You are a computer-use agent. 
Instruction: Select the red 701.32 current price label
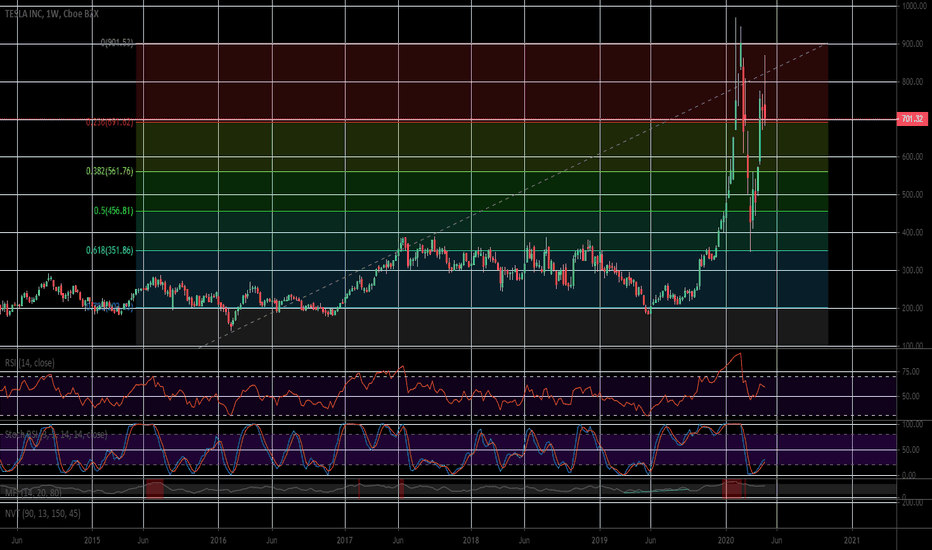click(912, 119)
